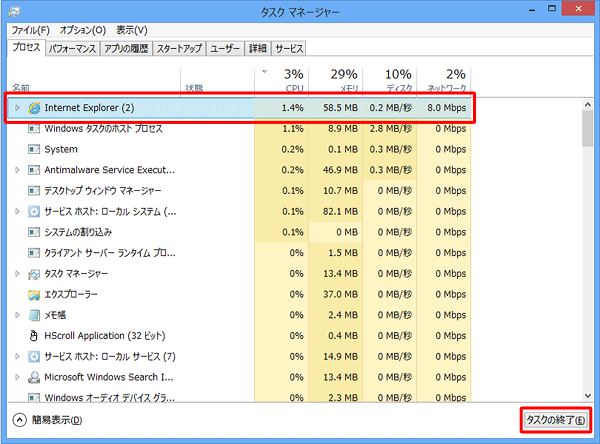Expand the Microsoft Windows Search Indexer row
Viewport: 600px width, 444px height.
click(x=17, y=377)
